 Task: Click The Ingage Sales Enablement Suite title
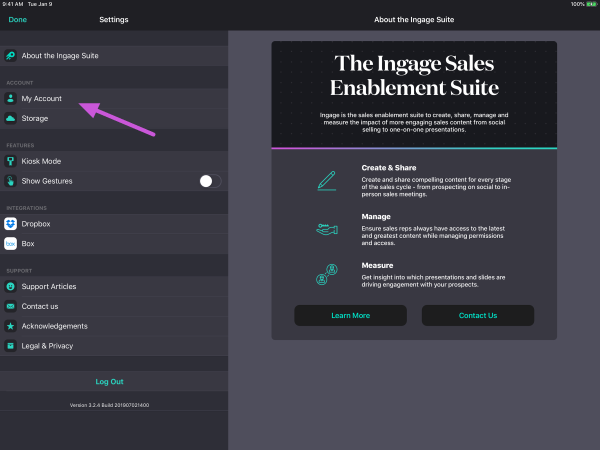click(x=414, y=75)
